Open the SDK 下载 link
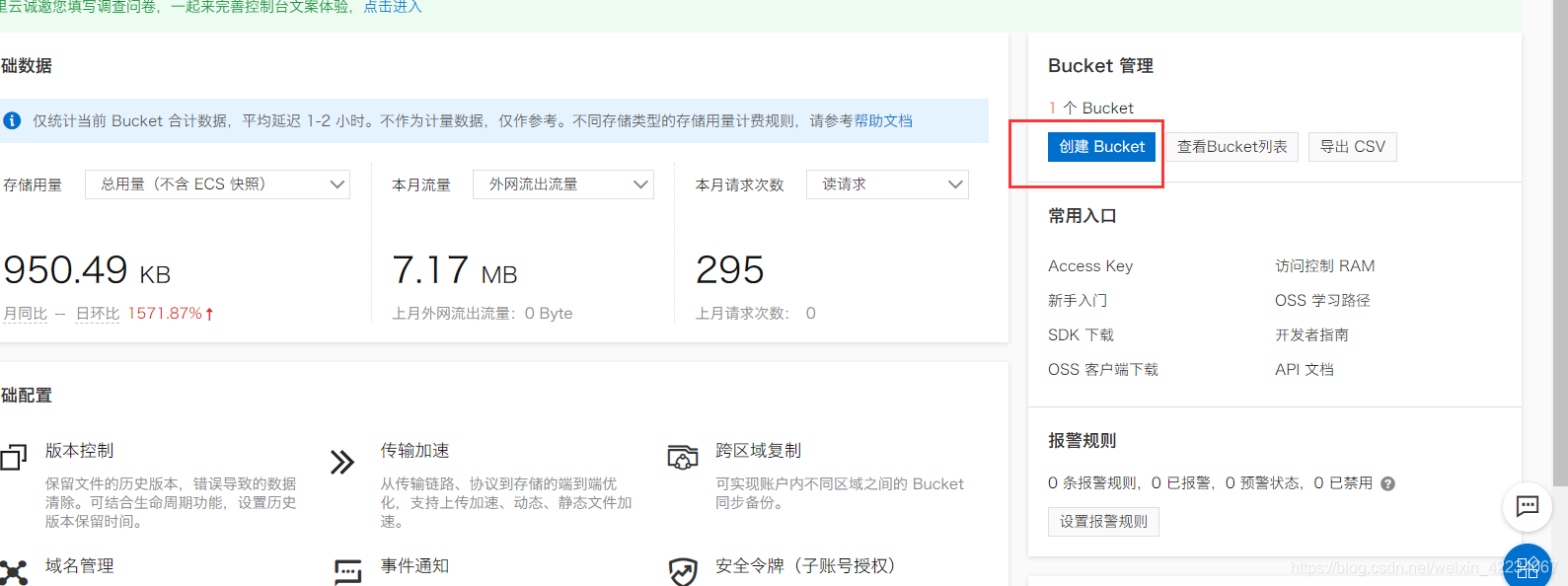Image resolution: width=1568 pixels, height=586 pixels. pos(1081,335)
